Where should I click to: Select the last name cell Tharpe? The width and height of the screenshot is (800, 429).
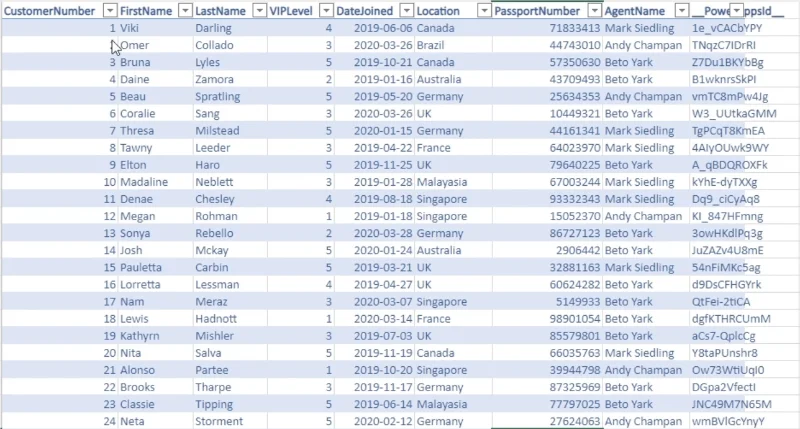pos(230,387)
